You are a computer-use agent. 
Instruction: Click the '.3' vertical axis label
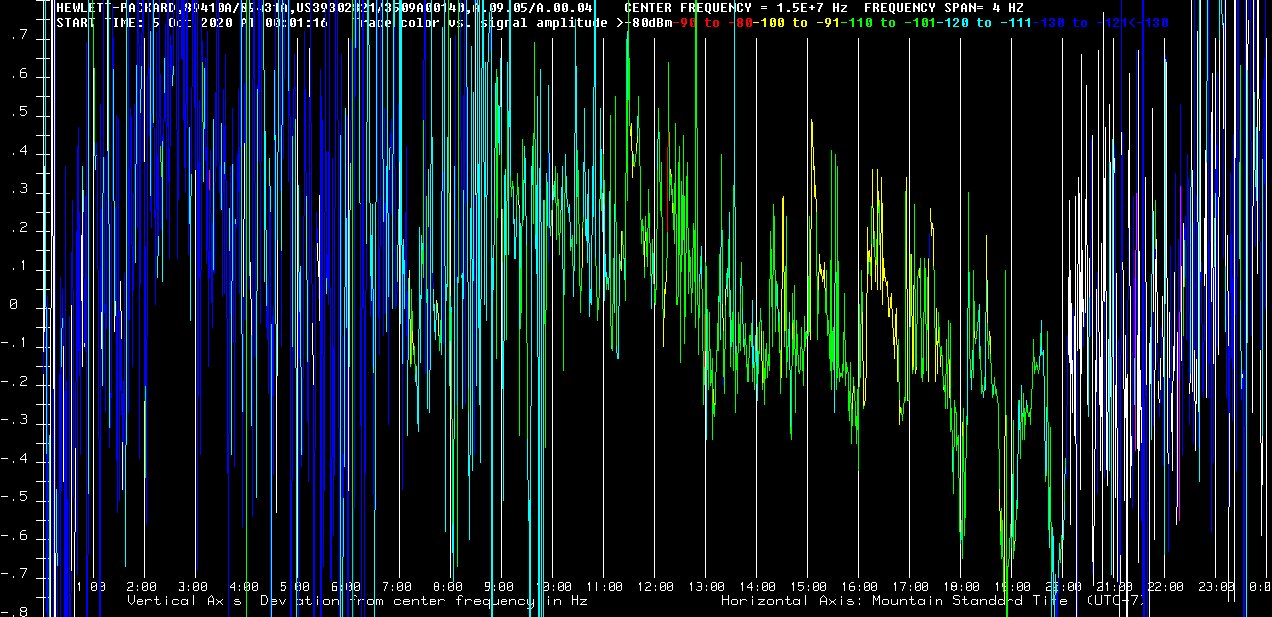(x=19, y=190)
